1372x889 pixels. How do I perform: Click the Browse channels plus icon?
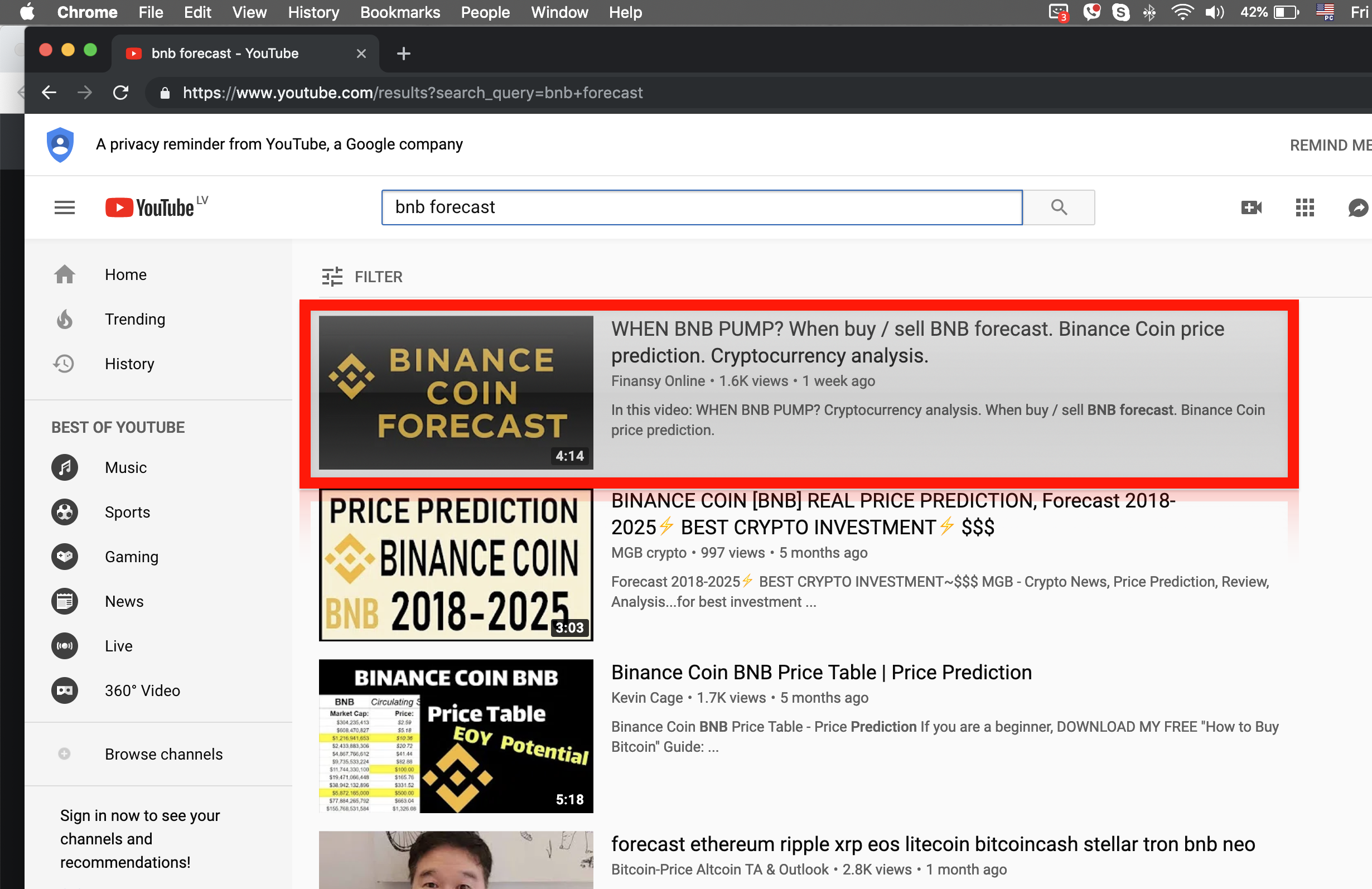click(x=65, y=754)
